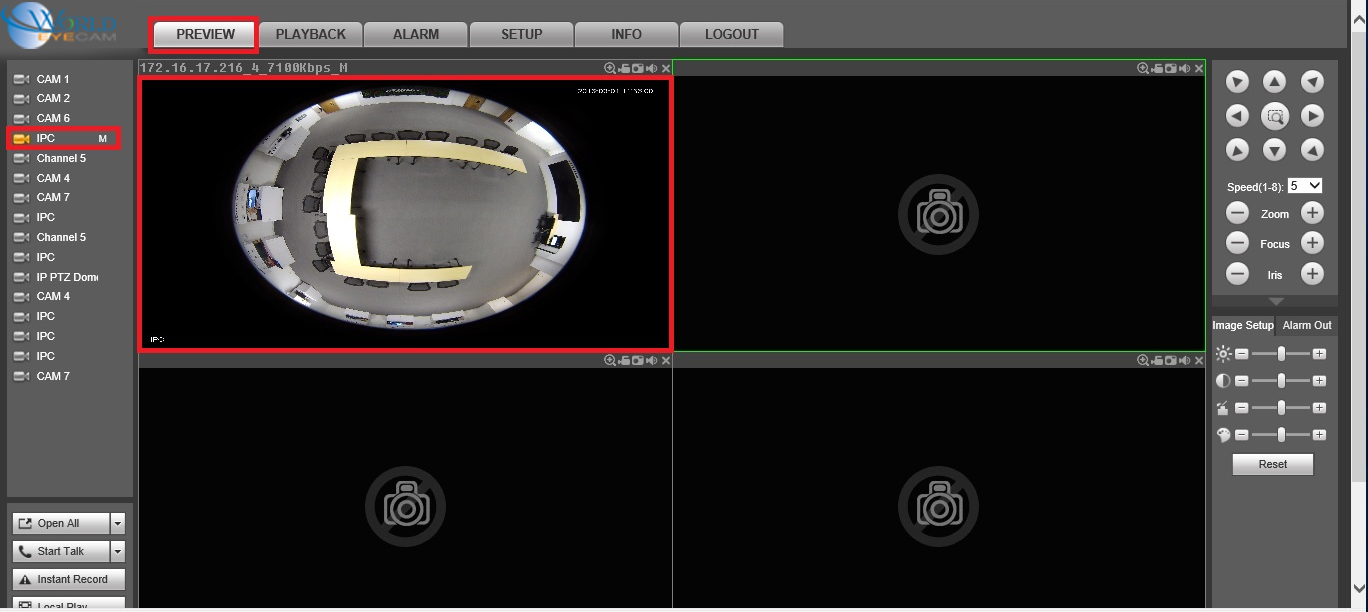Click the Start Talk button
This screenshot has height=612, width=1368.
click(x=61, y=551)
